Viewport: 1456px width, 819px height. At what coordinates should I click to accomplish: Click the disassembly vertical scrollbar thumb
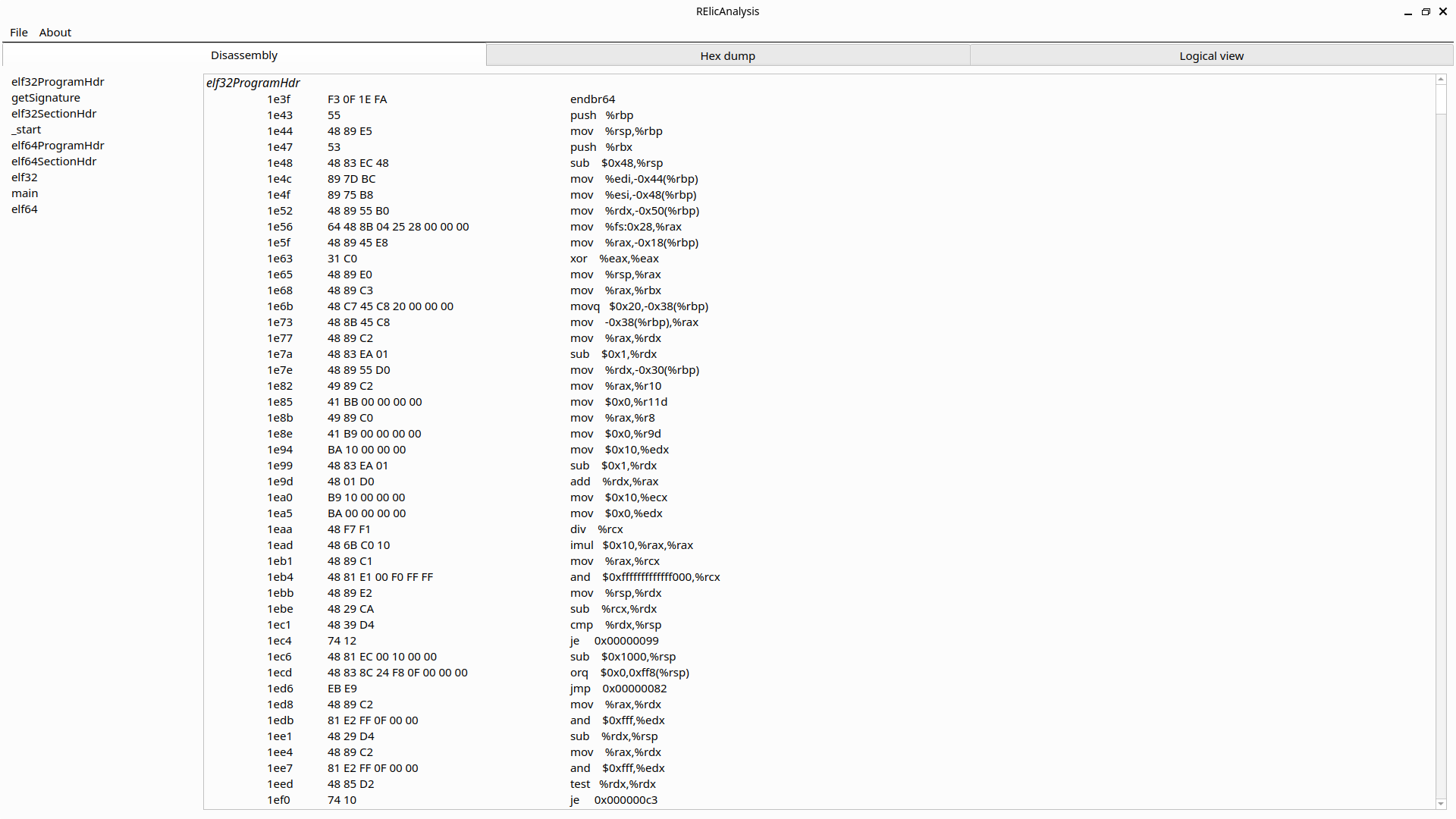click(x=1441, y=99)
